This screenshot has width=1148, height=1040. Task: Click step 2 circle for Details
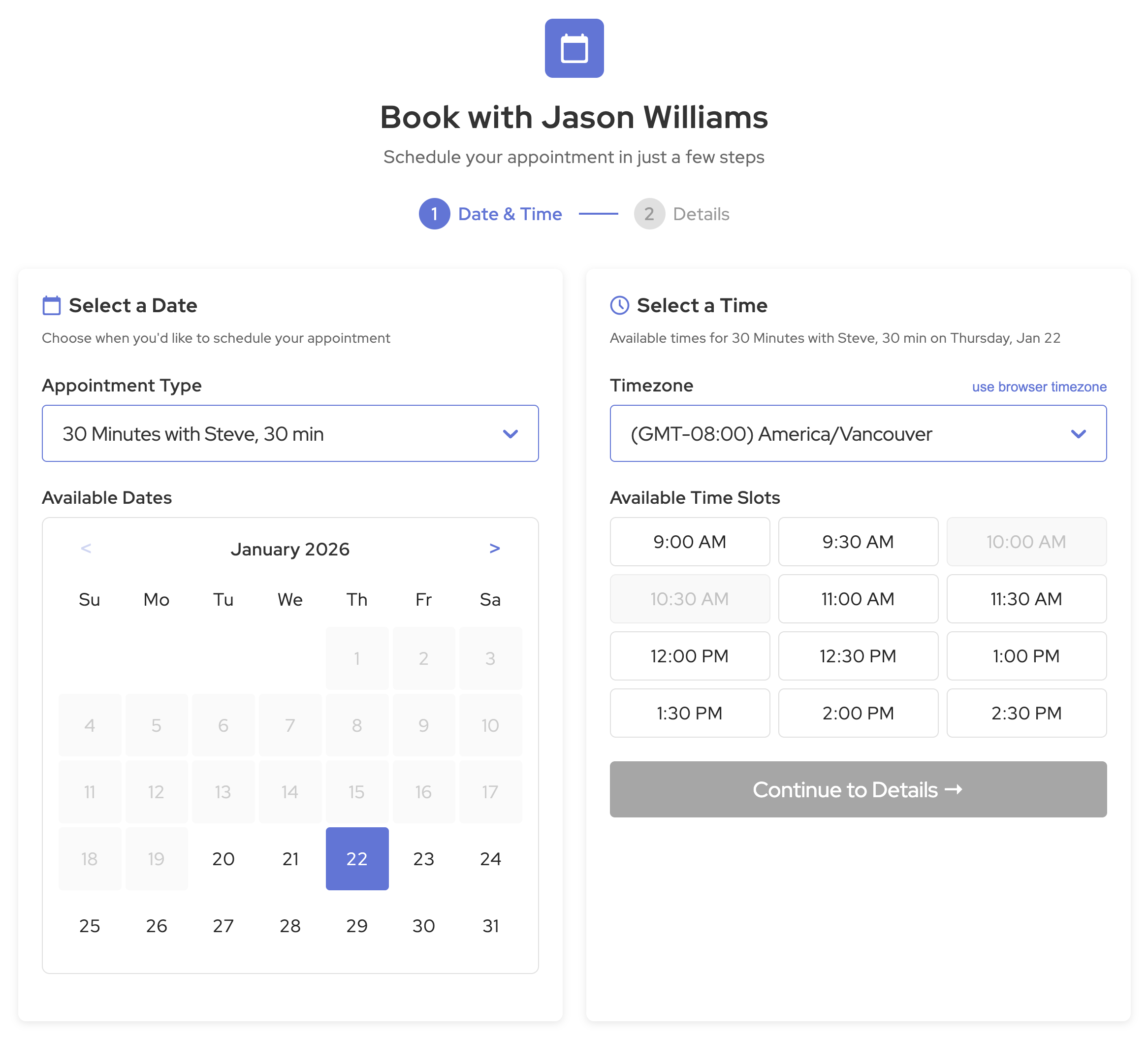click(x=649, y=214)
